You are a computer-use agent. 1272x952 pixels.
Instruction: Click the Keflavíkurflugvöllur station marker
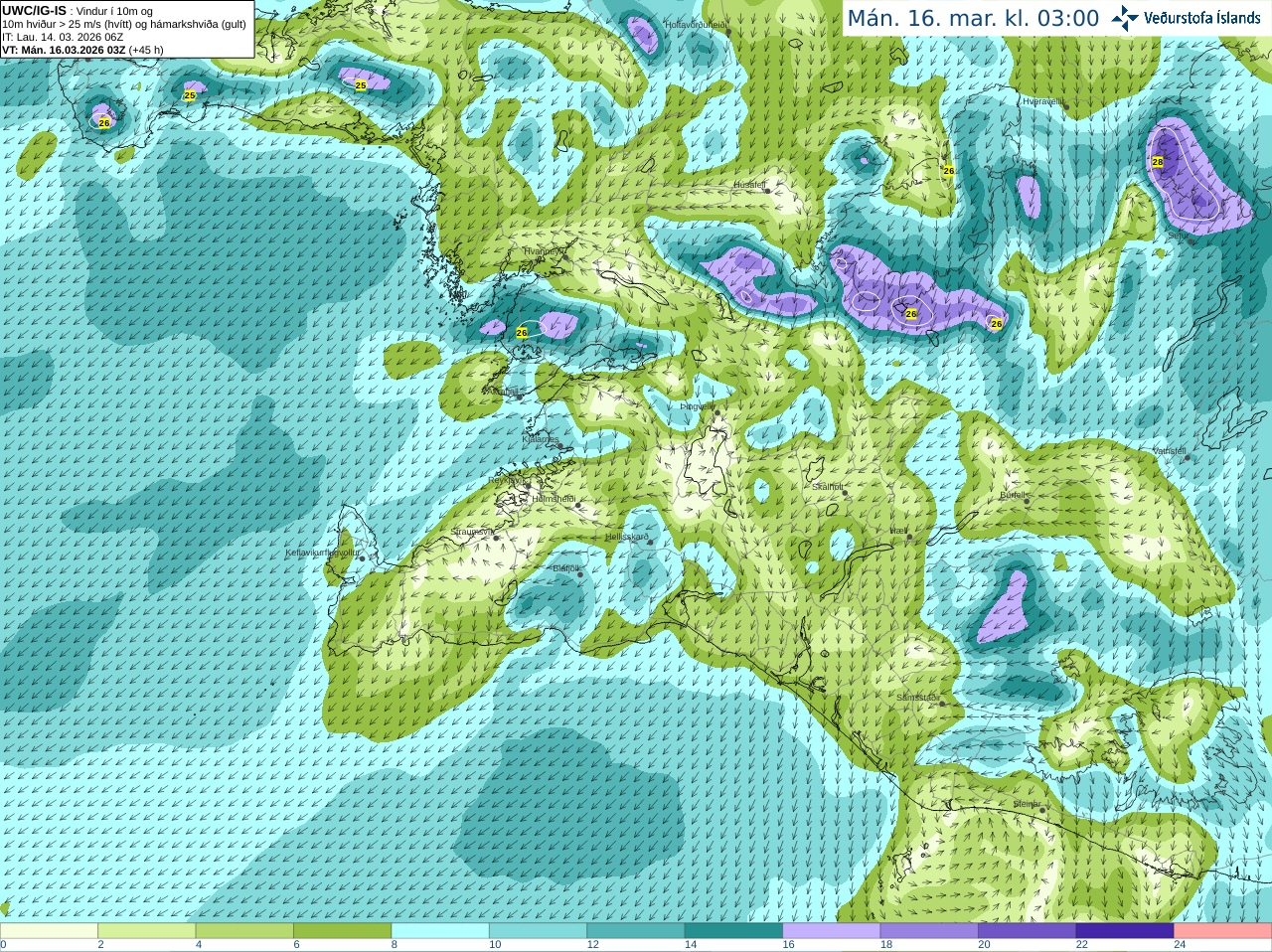pos(362,558)
